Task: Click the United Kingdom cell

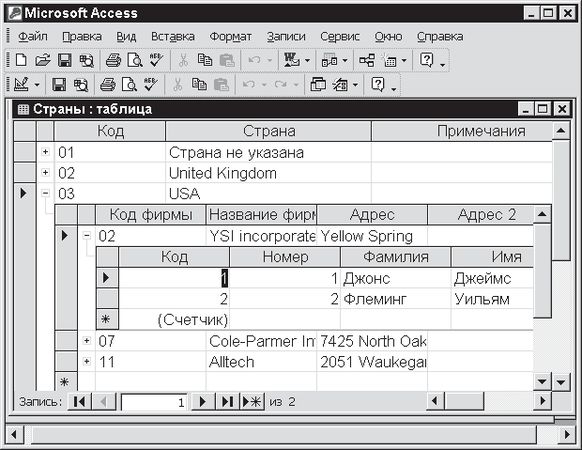Action: click(268, 173)
